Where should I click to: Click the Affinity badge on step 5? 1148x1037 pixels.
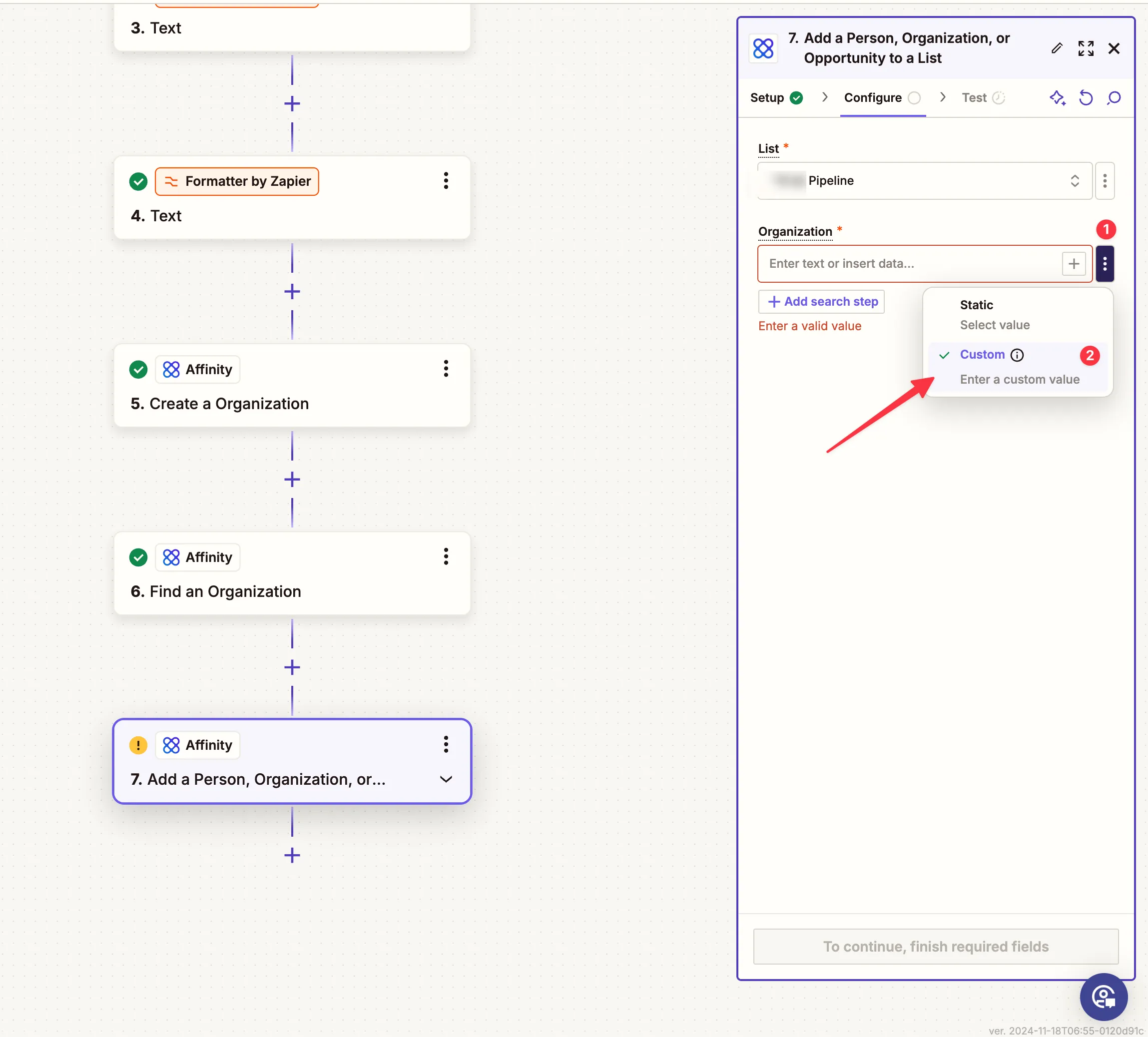pyautogui.click(x=198, y=369)
